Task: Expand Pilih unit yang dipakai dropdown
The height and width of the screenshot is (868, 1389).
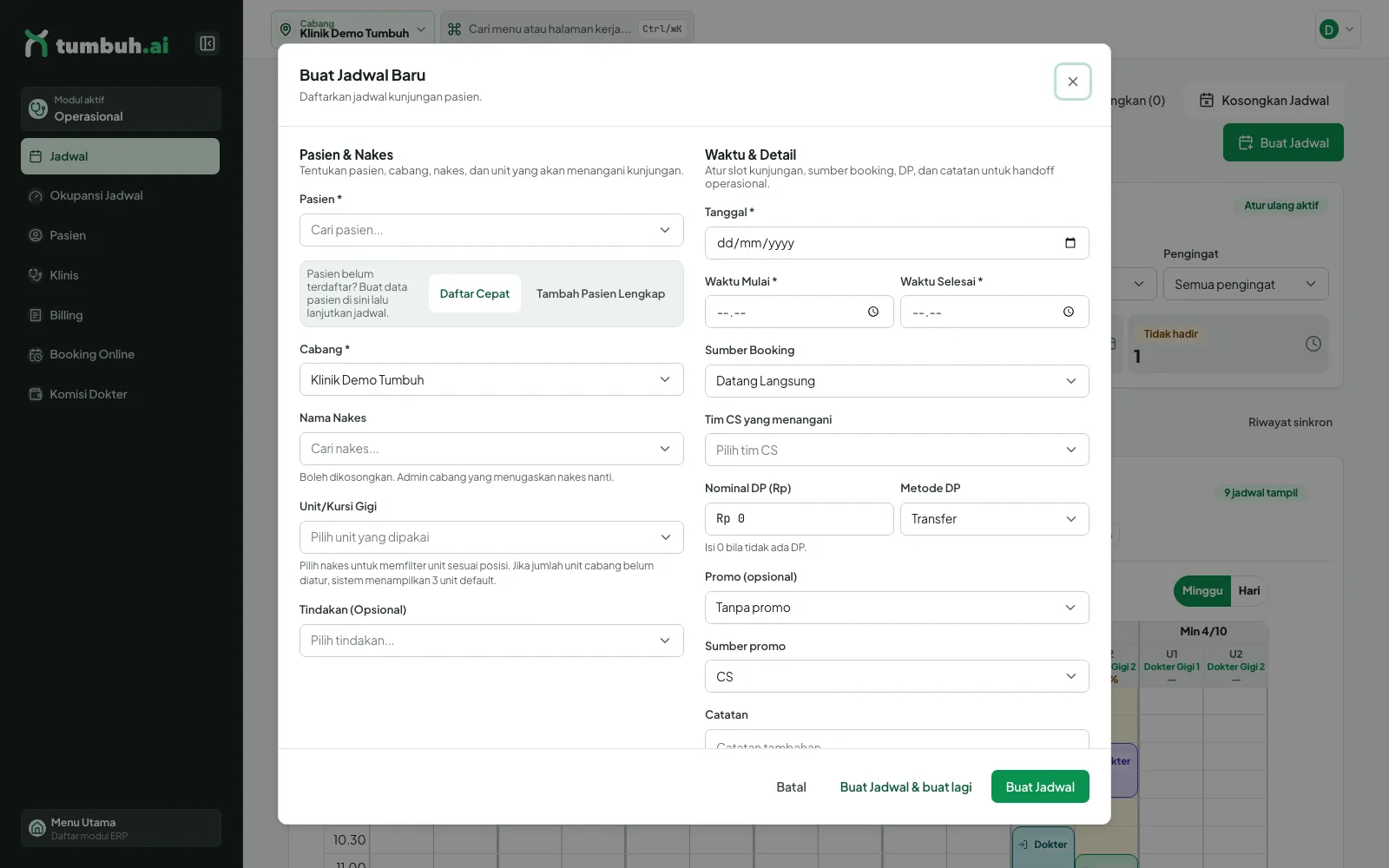Action: point(491,537)
